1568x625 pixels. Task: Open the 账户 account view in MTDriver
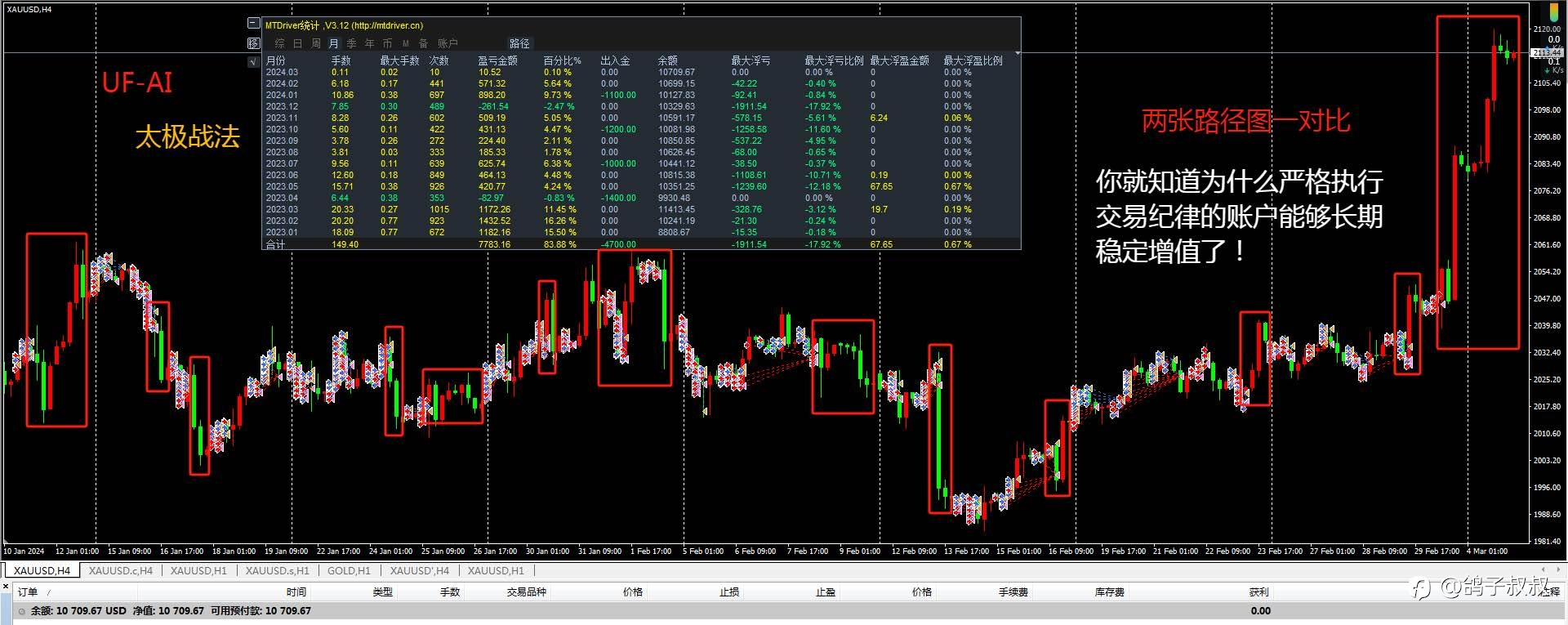tap(448, 43)
